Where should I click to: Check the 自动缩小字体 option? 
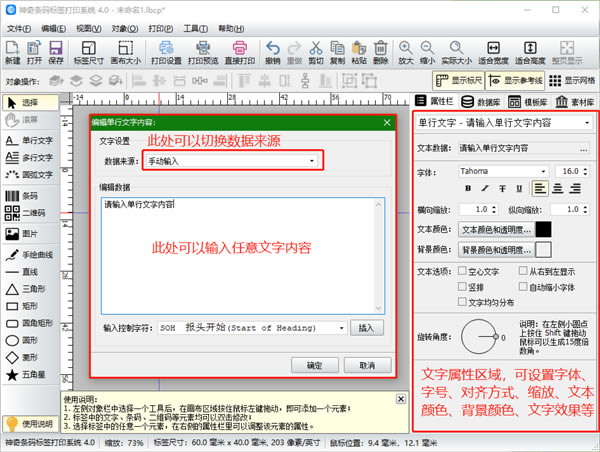[x=522, y=286]
